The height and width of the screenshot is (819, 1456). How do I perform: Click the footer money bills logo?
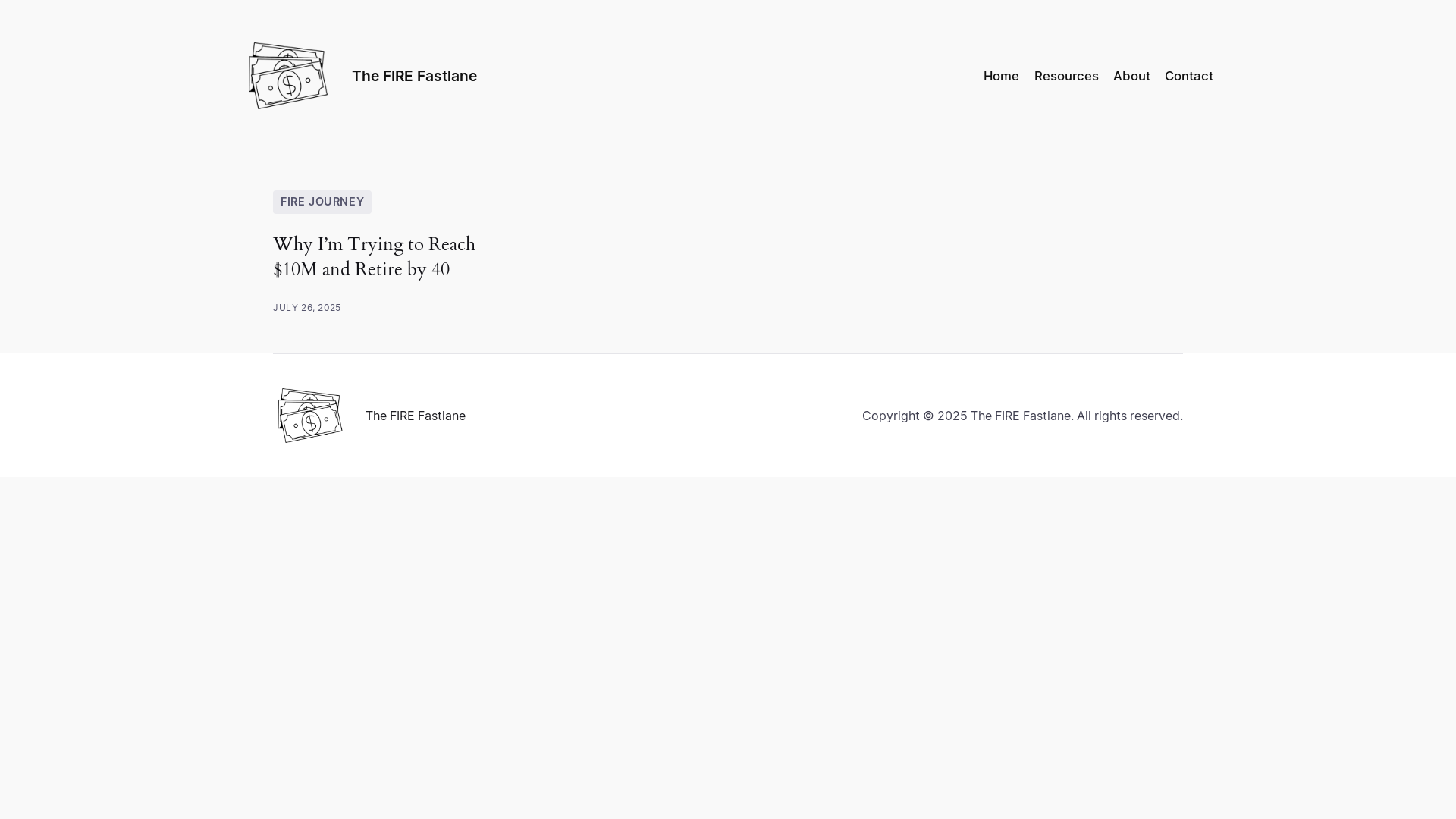[309, 416]
